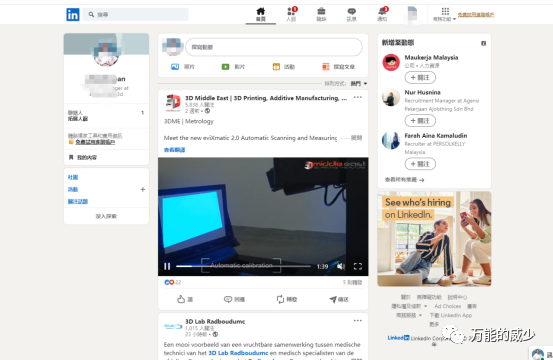Open my profile photo in the left card

(106, 54)
